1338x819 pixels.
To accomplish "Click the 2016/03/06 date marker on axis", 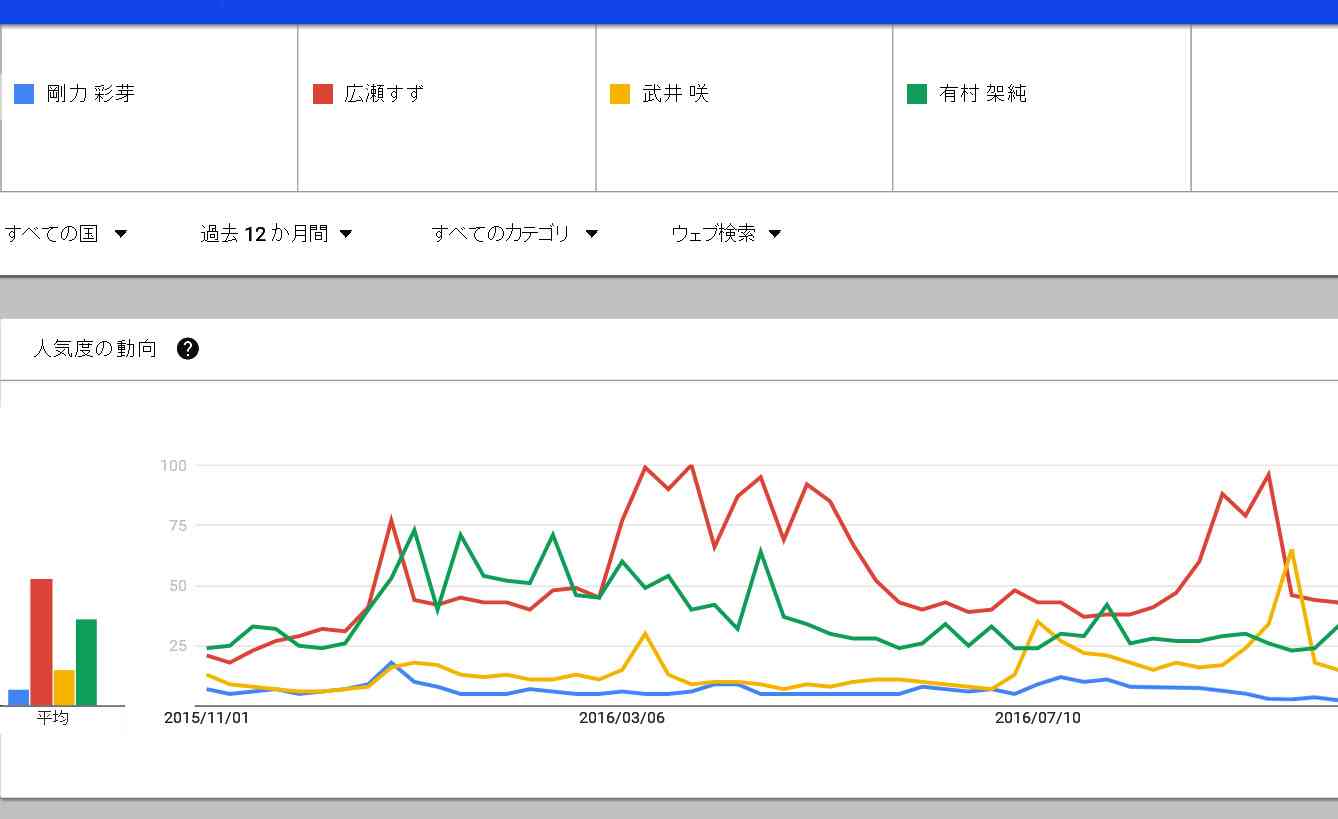I will pos(621,718).
